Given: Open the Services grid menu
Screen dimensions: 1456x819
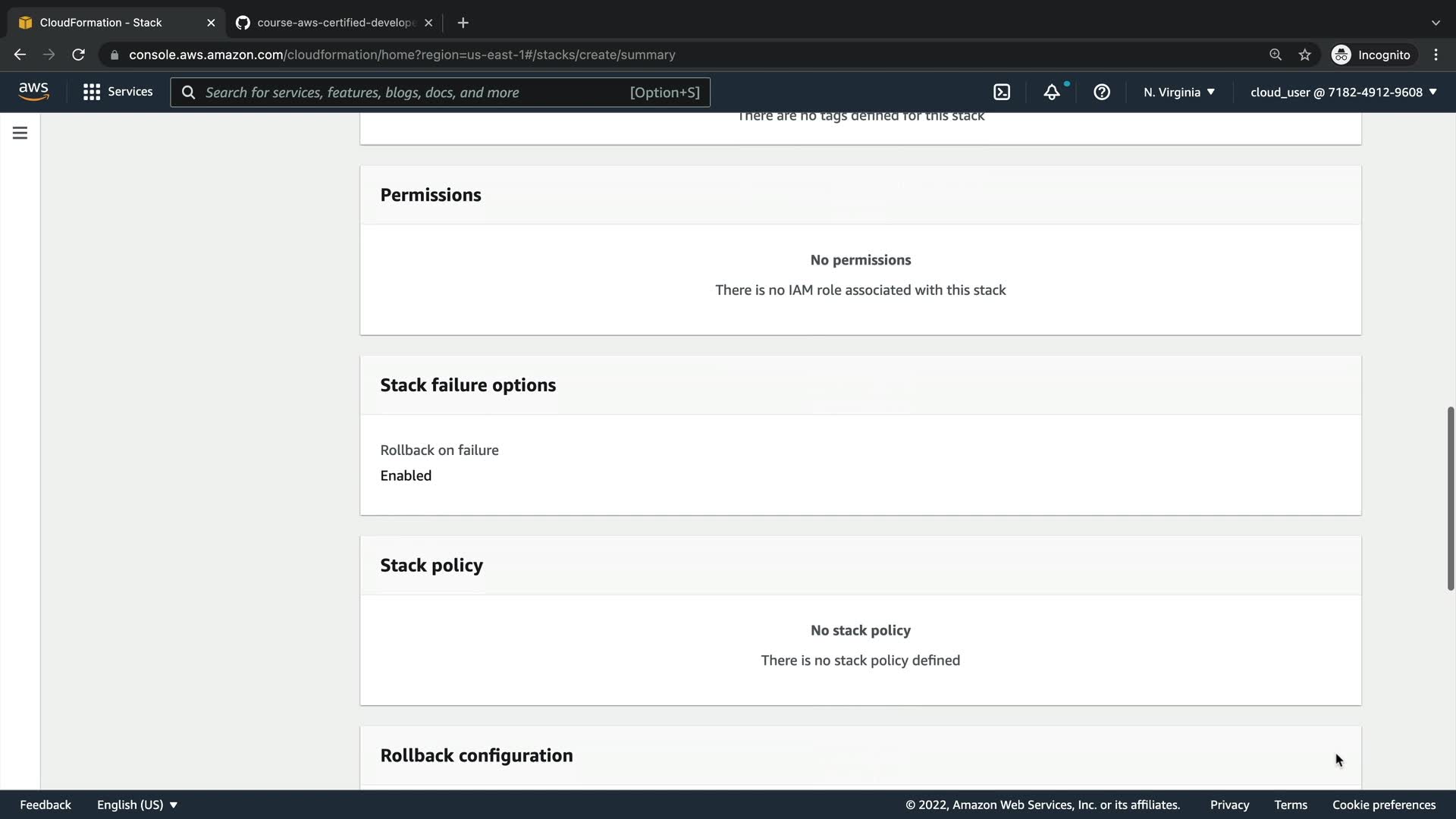Looking at the screenshot, I should pos(118,92).
